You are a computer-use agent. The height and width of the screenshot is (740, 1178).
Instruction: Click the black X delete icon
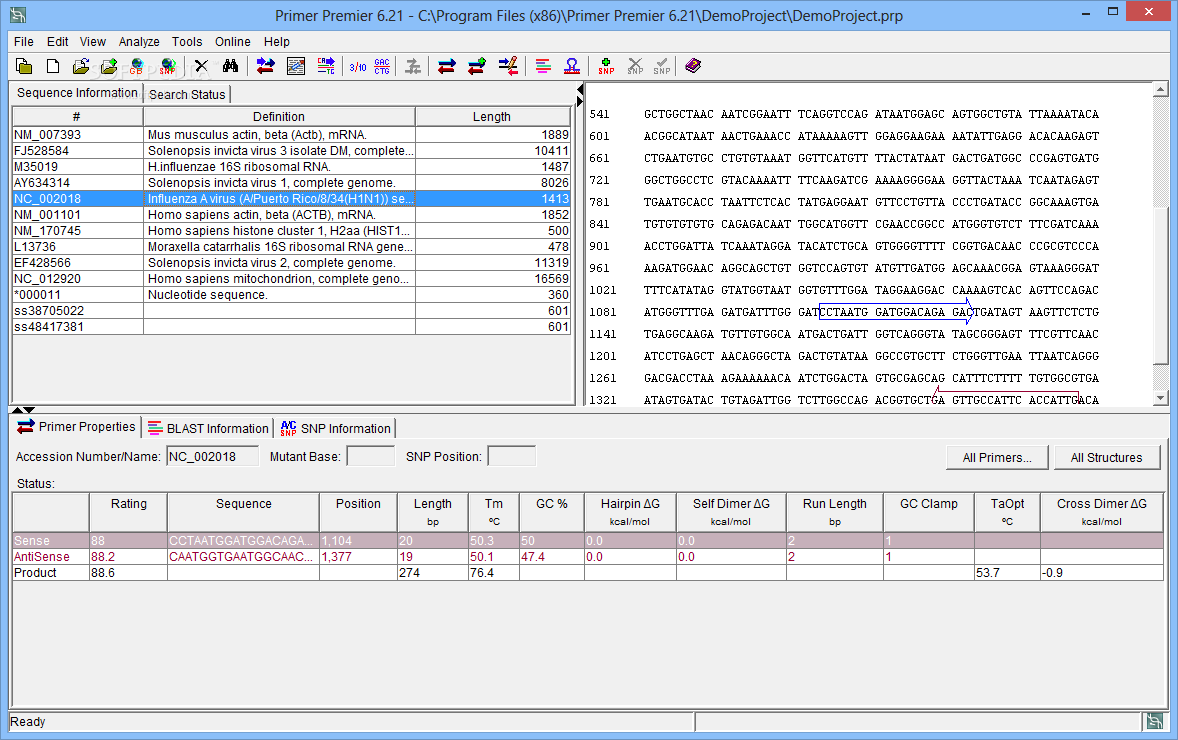[x=201, y=66]
